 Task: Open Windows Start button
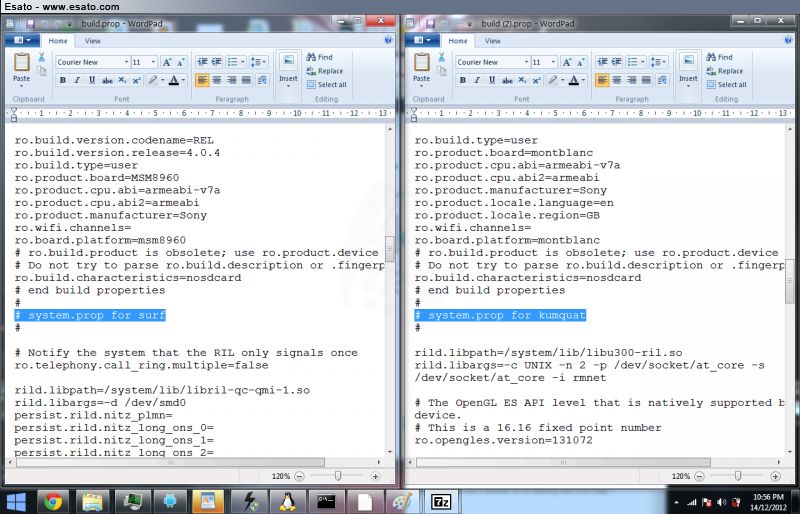15,502
